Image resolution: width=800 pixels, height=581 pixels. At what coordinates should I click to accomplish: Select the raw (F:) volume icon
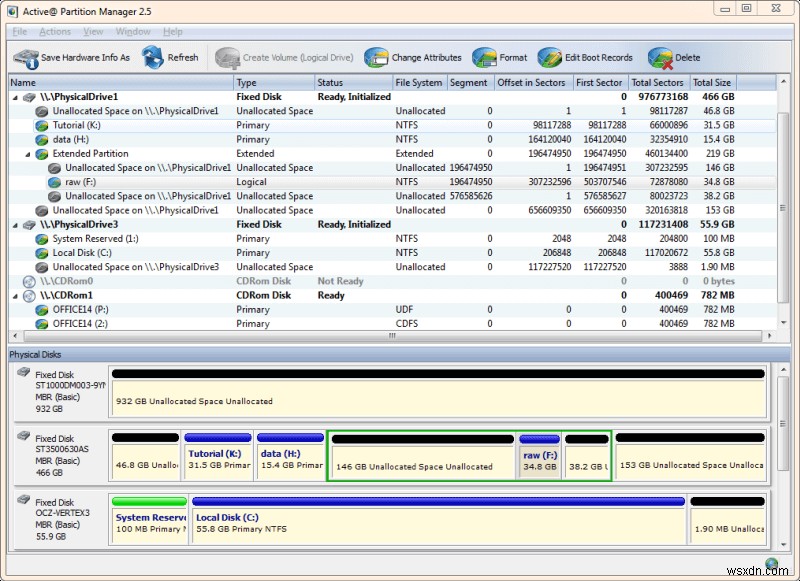[x=54, y=182]
